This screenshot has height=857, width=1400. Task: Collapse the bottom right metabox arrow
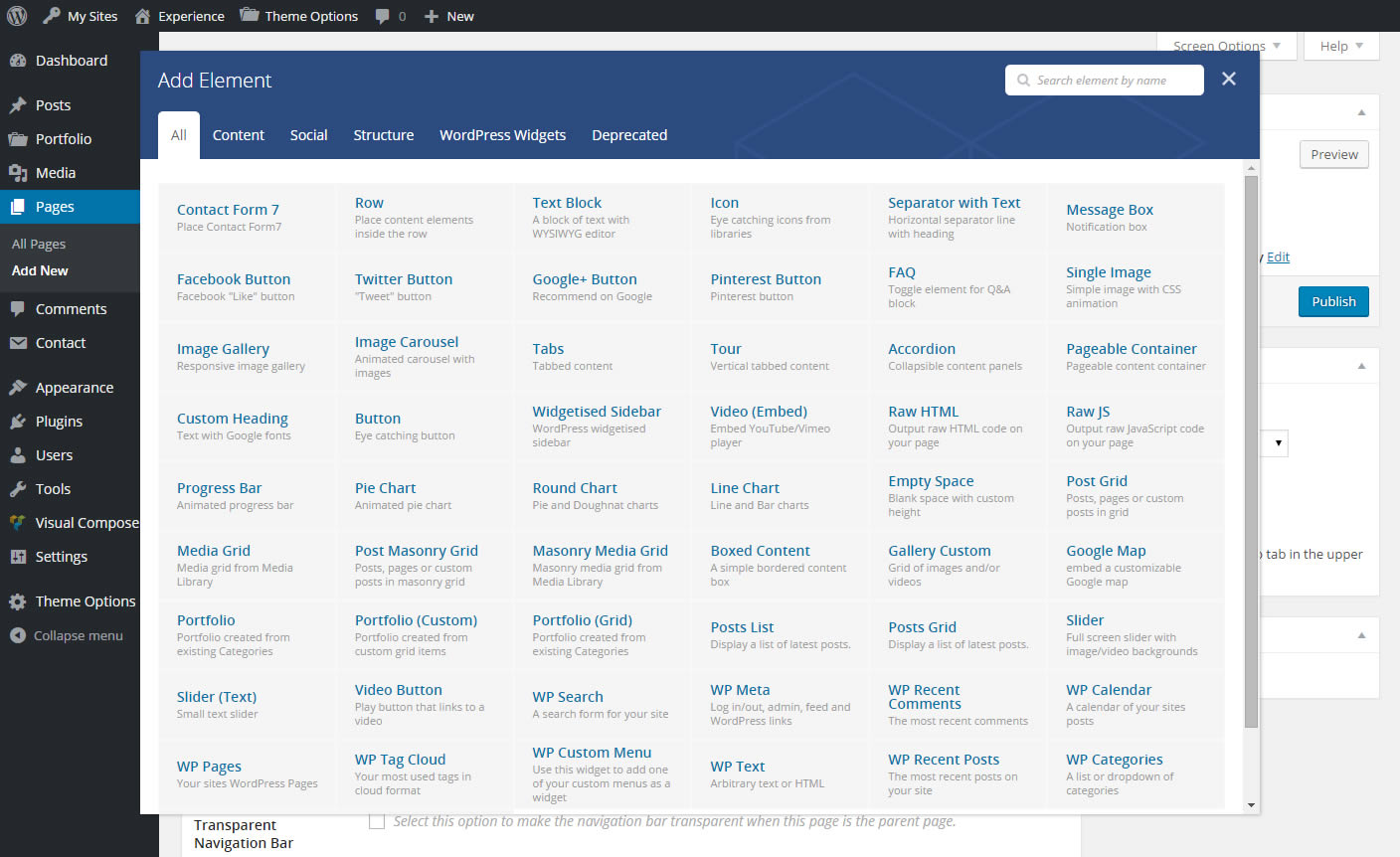point(1361,635)
